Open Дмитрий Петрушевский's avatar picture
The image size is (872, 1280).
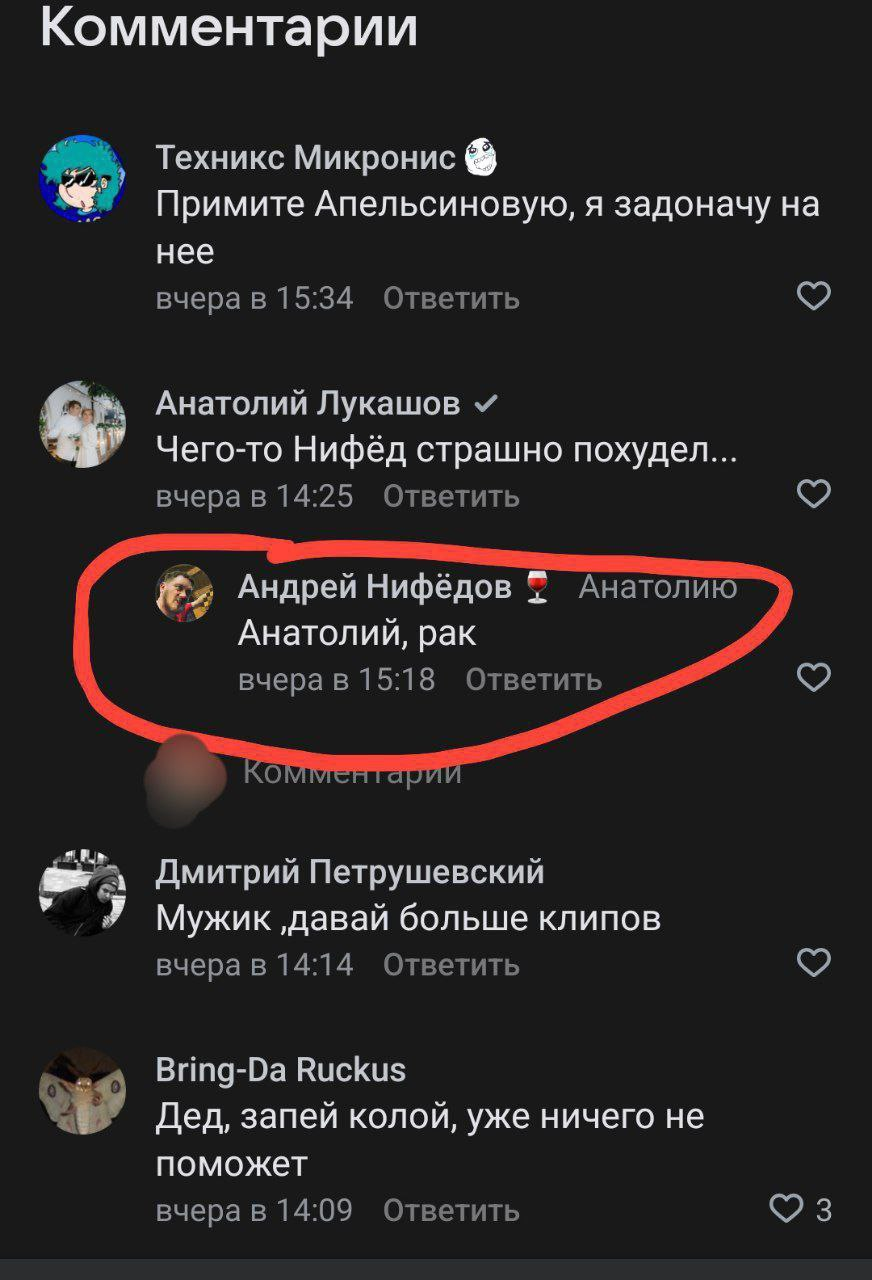82,893
